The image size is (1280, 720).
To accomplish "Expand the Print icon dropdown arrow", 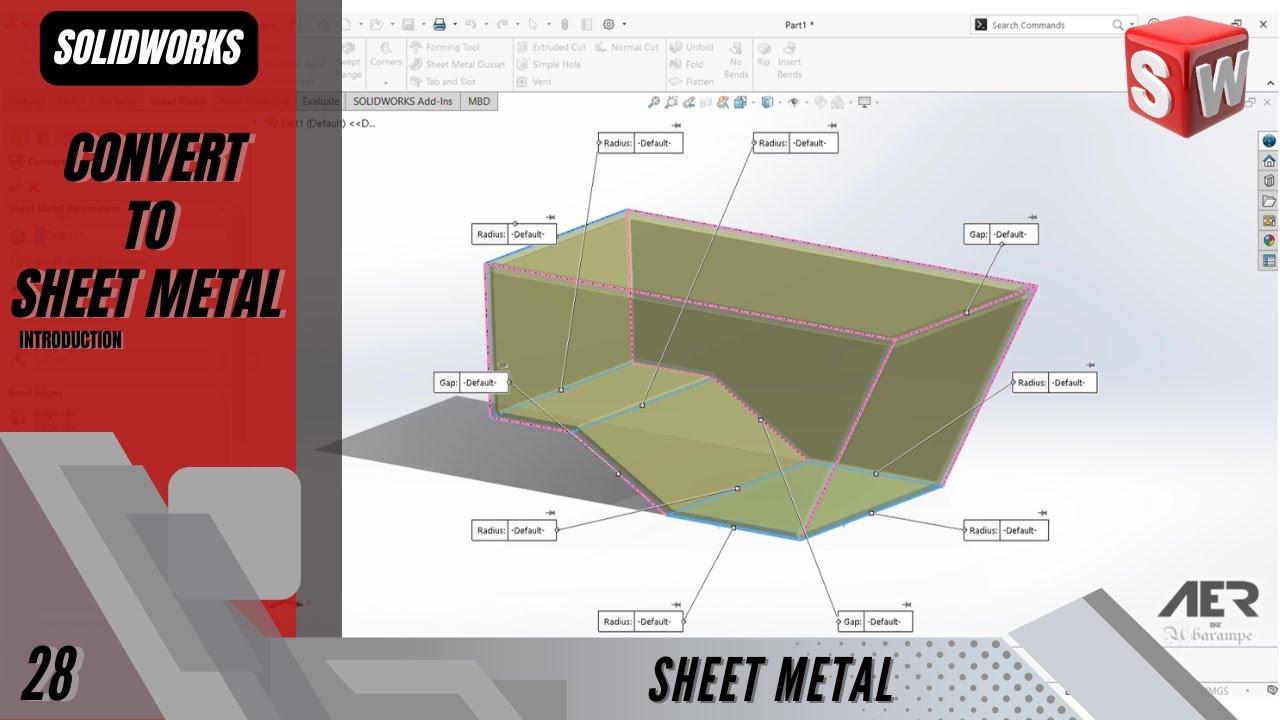I will (454, 24).
